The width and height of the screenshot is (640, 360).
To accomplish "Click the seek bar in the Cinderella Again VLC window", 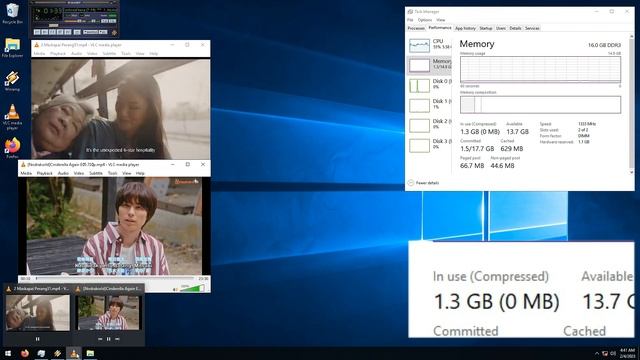I will click(115, 278).
